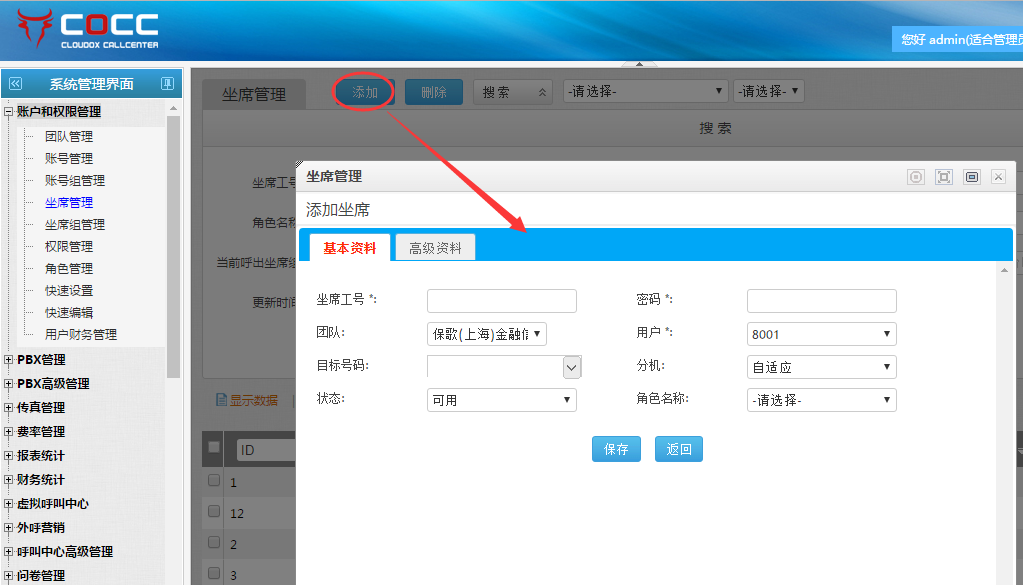Collapse the sidebar using the double-arrow icon

point(15,84)
